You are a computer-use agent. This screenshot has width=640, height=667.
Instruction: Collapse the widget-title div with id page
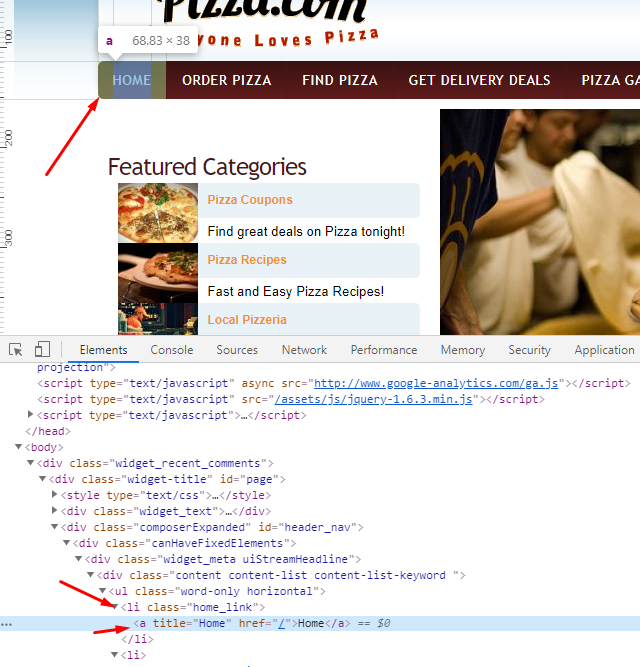[x=43, y=479]
